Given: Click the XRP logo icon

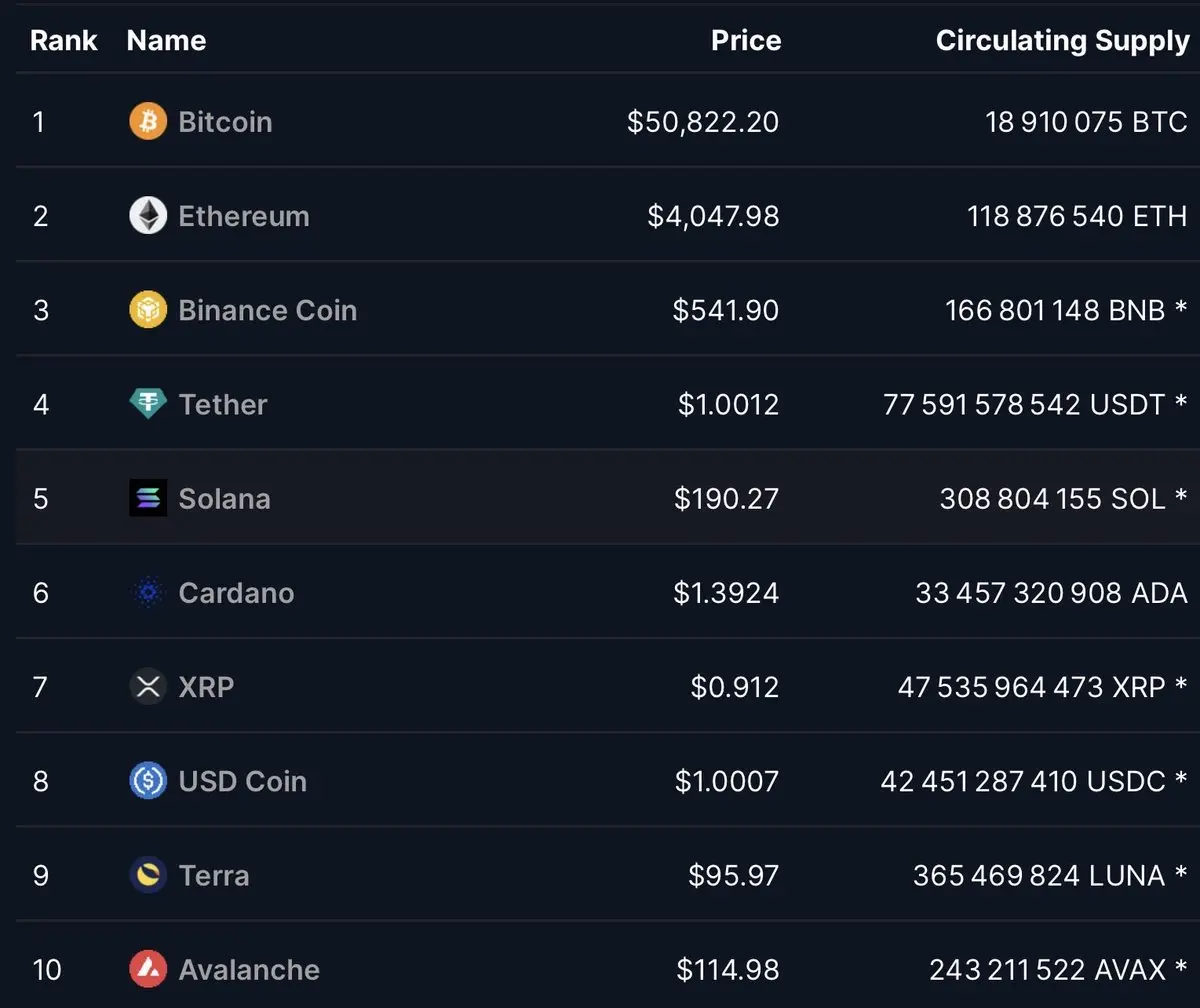Looking at the screenshot, I should 148,687.
